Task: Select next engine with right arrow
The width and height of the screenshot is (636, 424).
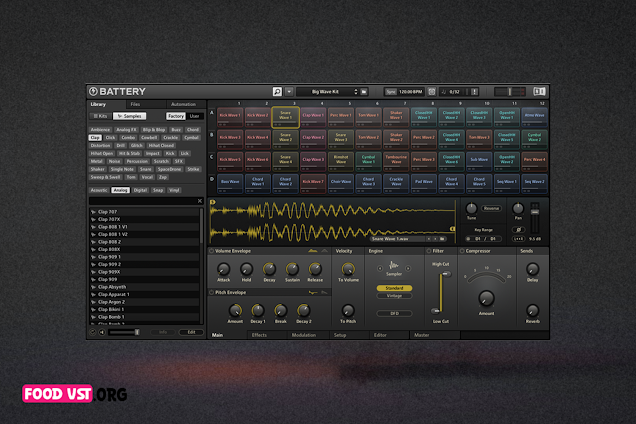Action: (408, 268)
